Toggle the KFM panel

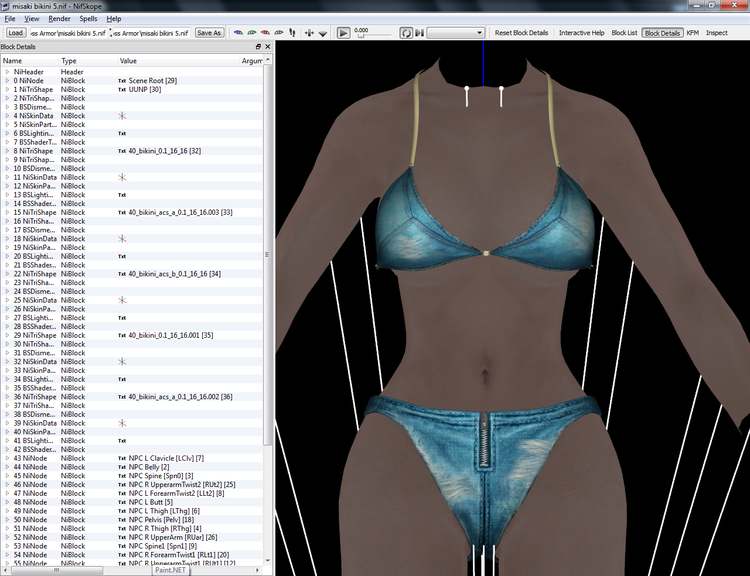tap(693, 33)
